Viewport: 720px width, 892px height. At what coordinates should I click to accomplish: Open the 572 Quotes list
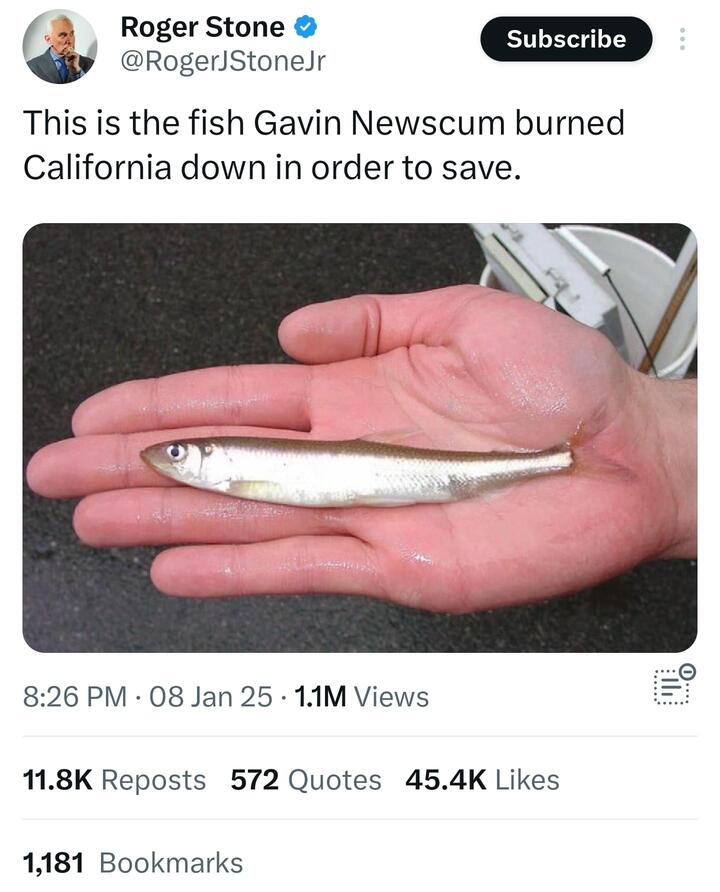(306, 779)
